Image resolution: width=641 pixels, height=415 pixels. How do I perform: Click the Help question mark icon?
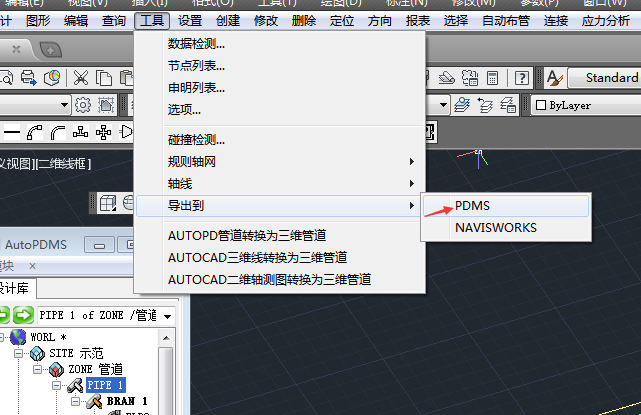point(522,78)
